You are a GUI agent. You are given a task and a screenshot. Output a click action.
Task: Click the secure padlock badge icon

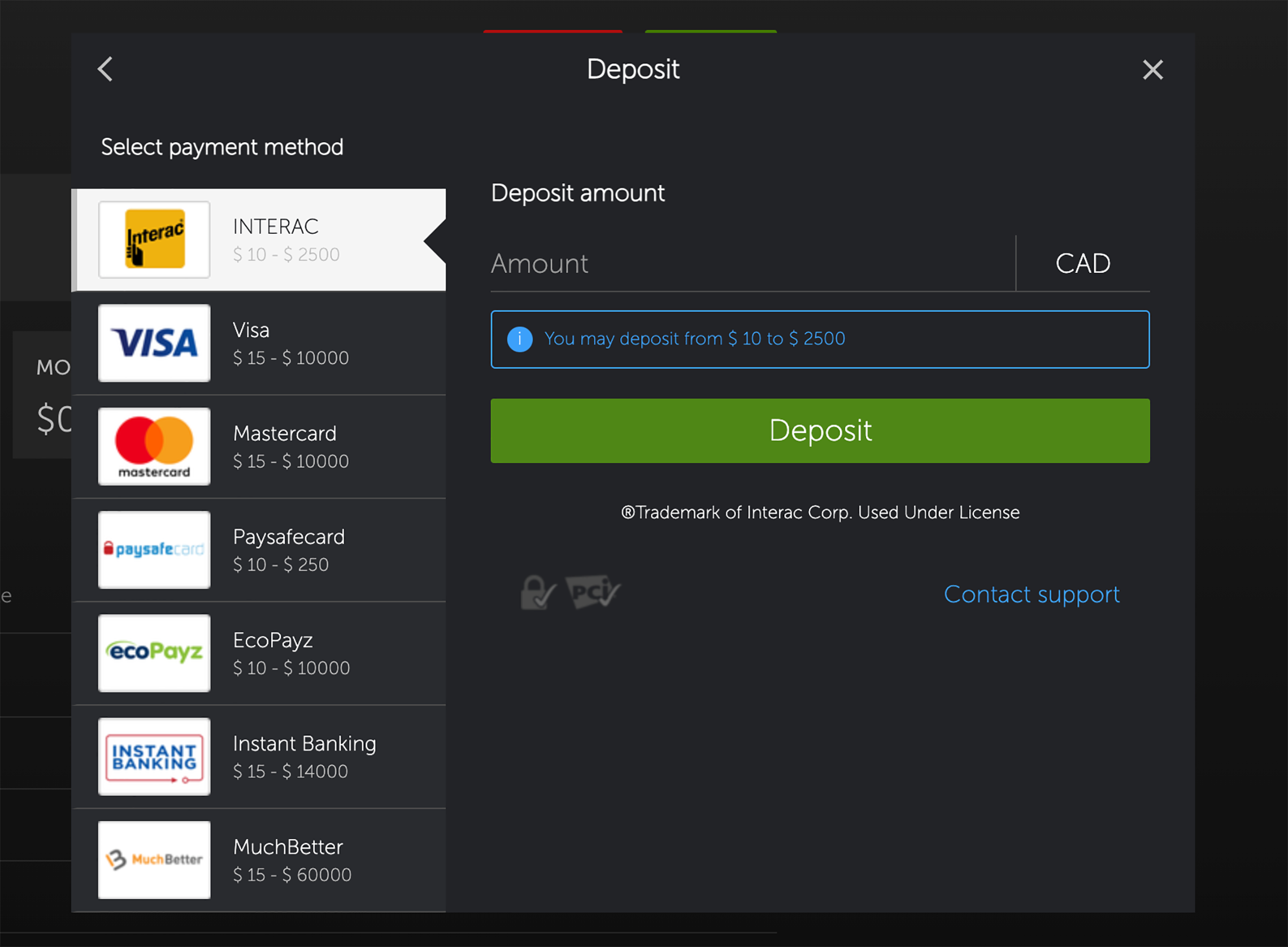click(538, 593)
